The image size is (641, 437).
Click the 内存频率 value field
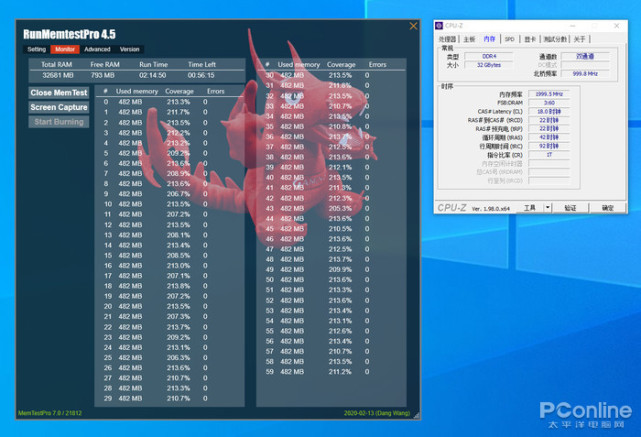[549, 94]
